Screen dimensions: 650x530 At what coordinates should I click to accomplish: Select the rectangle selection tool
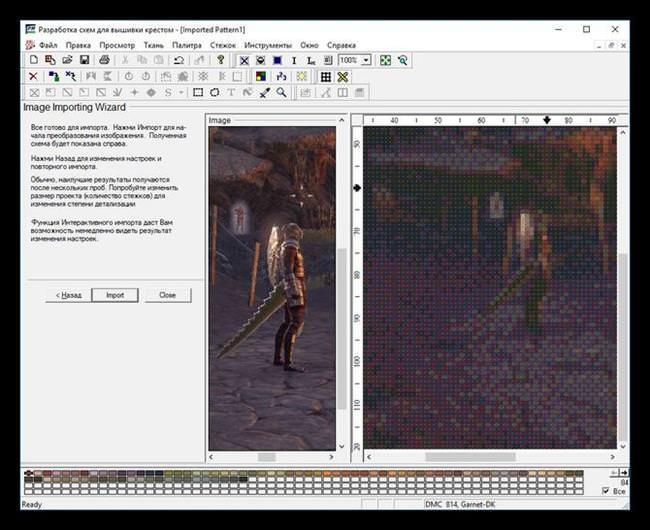click(x=198, y=92)
